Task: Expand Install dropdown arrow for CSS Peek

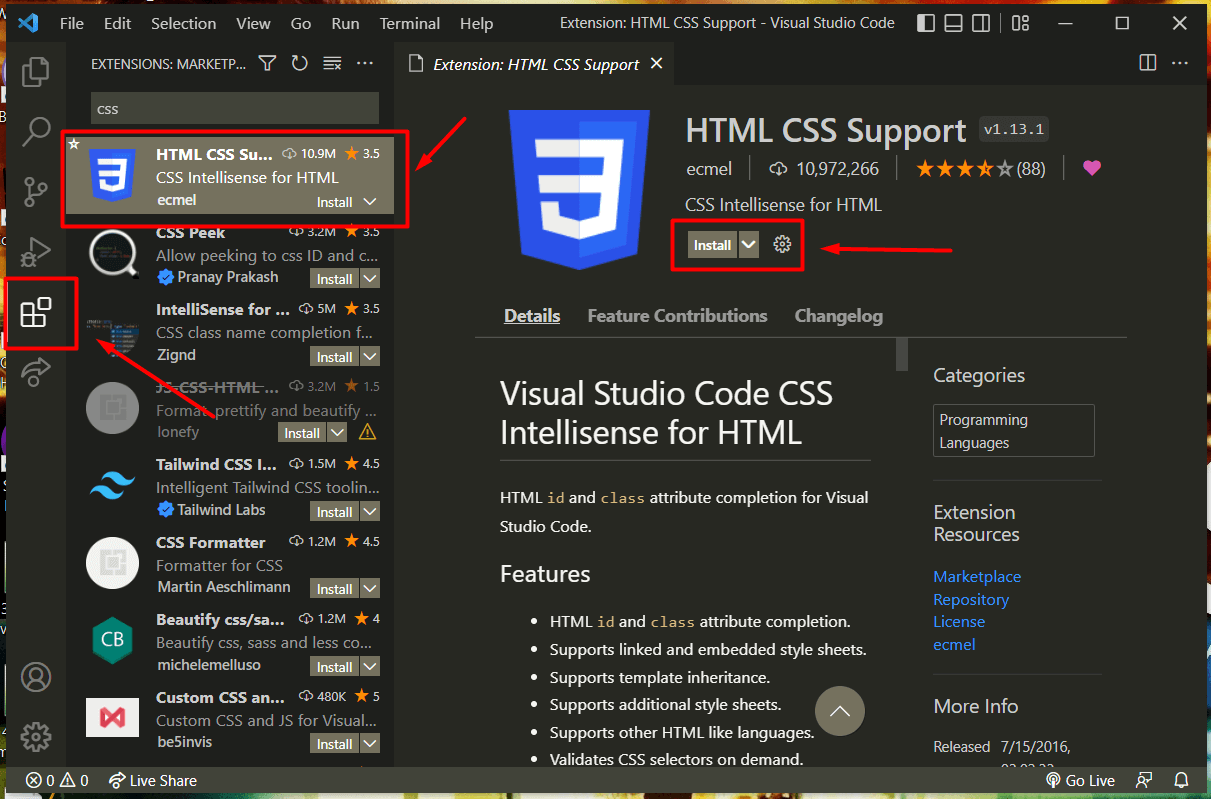Action: [370, 279]
